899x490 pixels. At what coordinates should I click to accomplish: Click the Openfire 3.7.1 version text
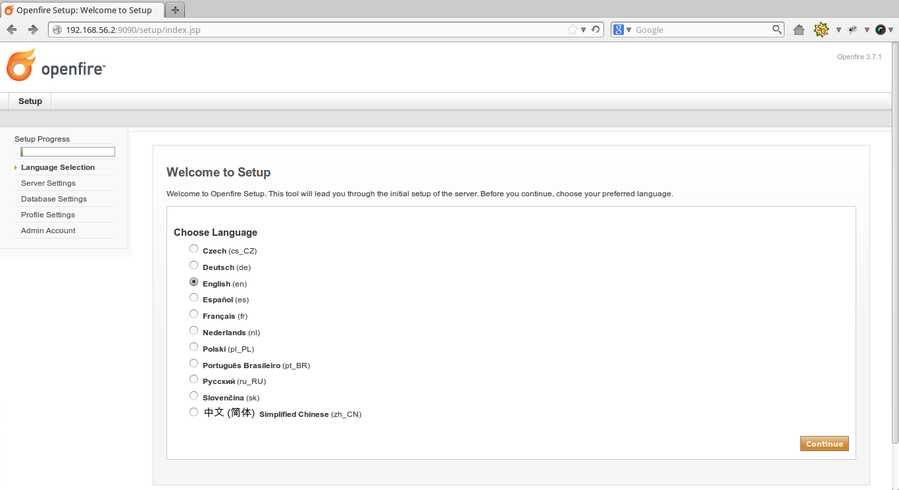(x=859, y=57)
